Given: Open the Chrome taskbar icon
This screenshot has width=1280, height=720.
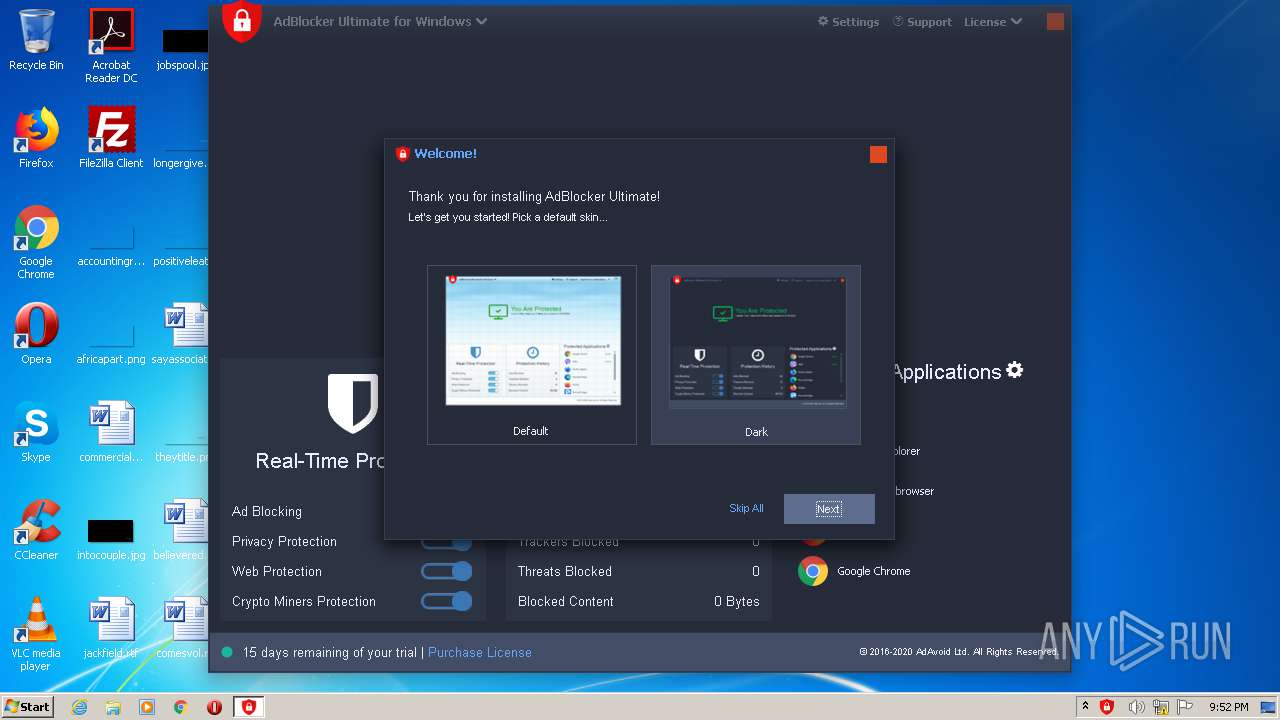Looking at the screenshot, I should click(x=180, y=707).
